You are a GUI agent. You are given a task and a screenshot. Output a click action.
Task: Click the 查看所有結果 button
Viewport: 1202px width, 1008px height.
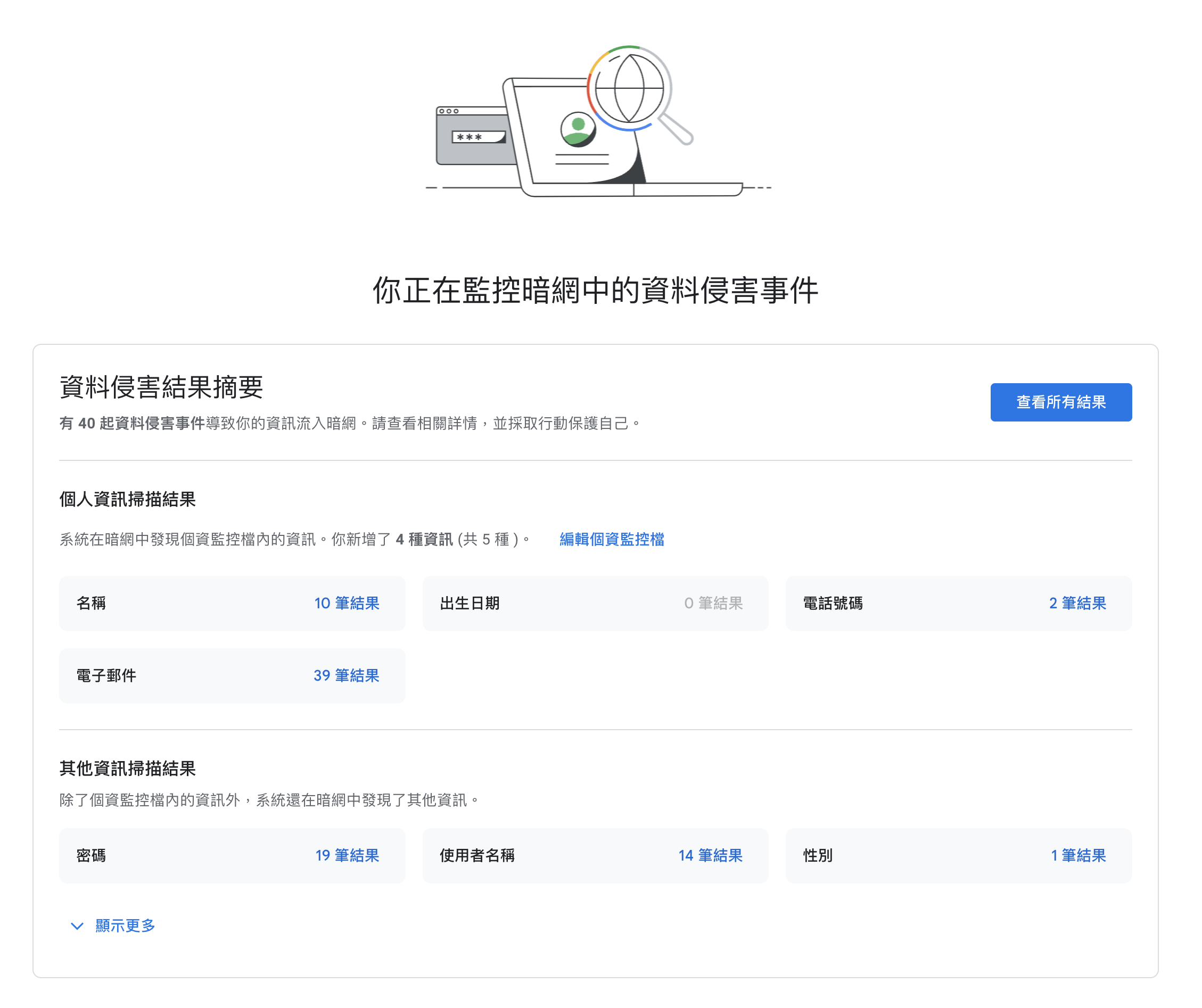pyautogui.click(x=1060, y=402)
